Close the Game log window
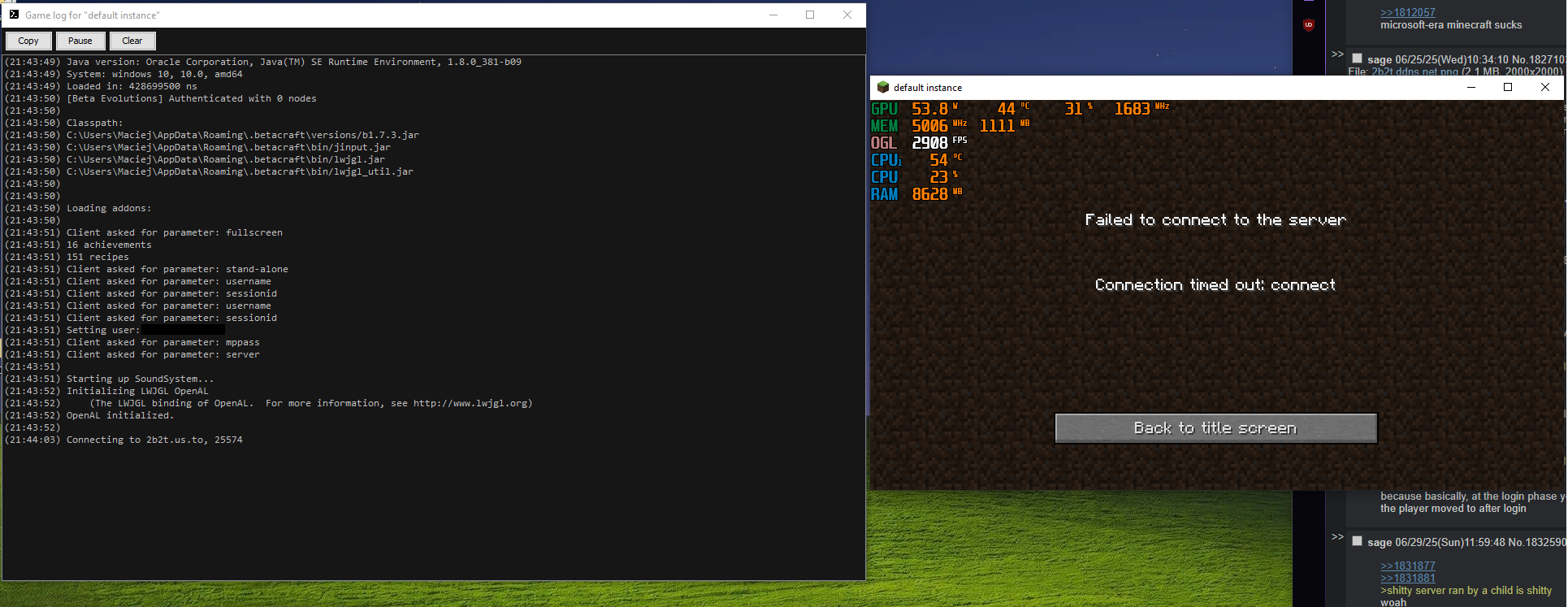The image size is (1568, 607). (x=847, y=15)
